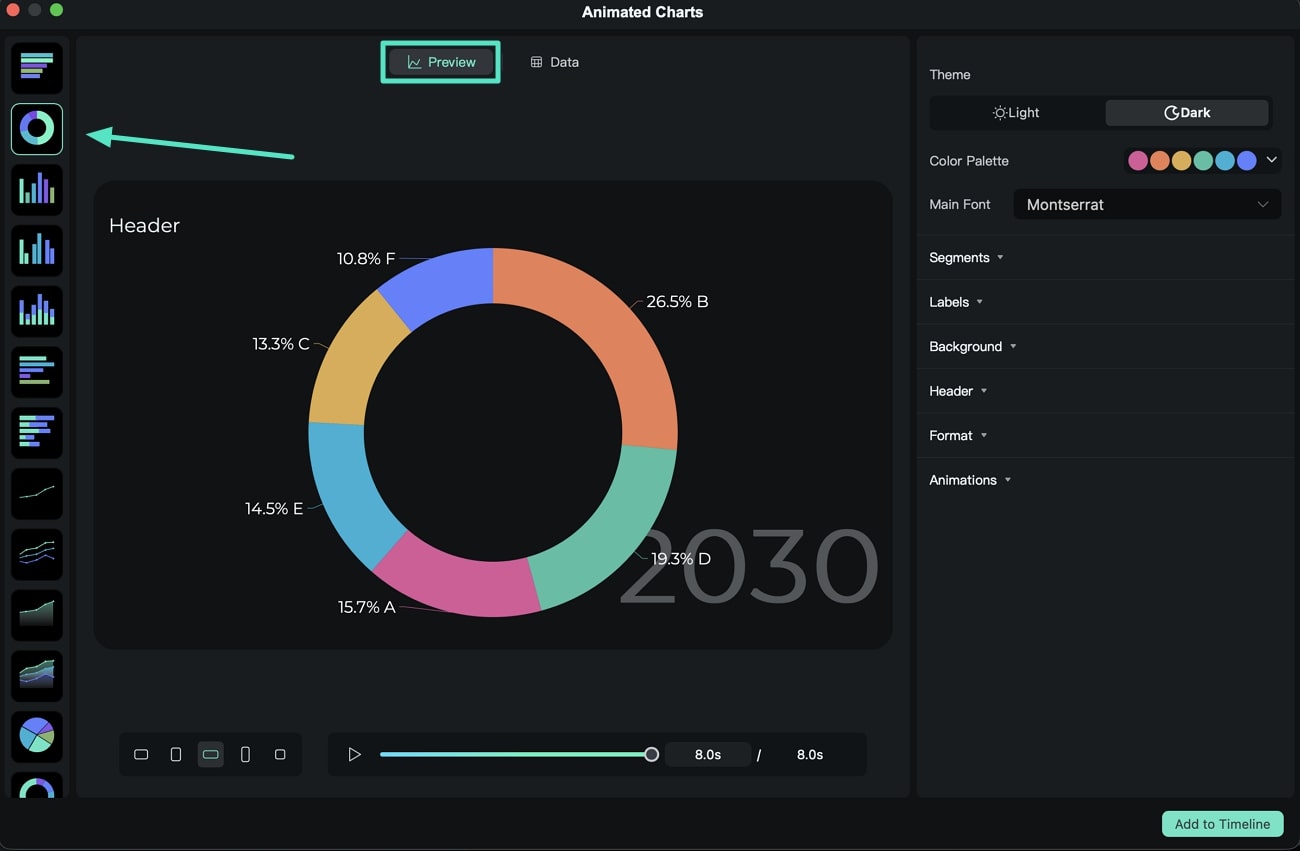This screenshot has width=1300, height=851.
Task: Switch the theme to Dark
Action: [1187, 112]
